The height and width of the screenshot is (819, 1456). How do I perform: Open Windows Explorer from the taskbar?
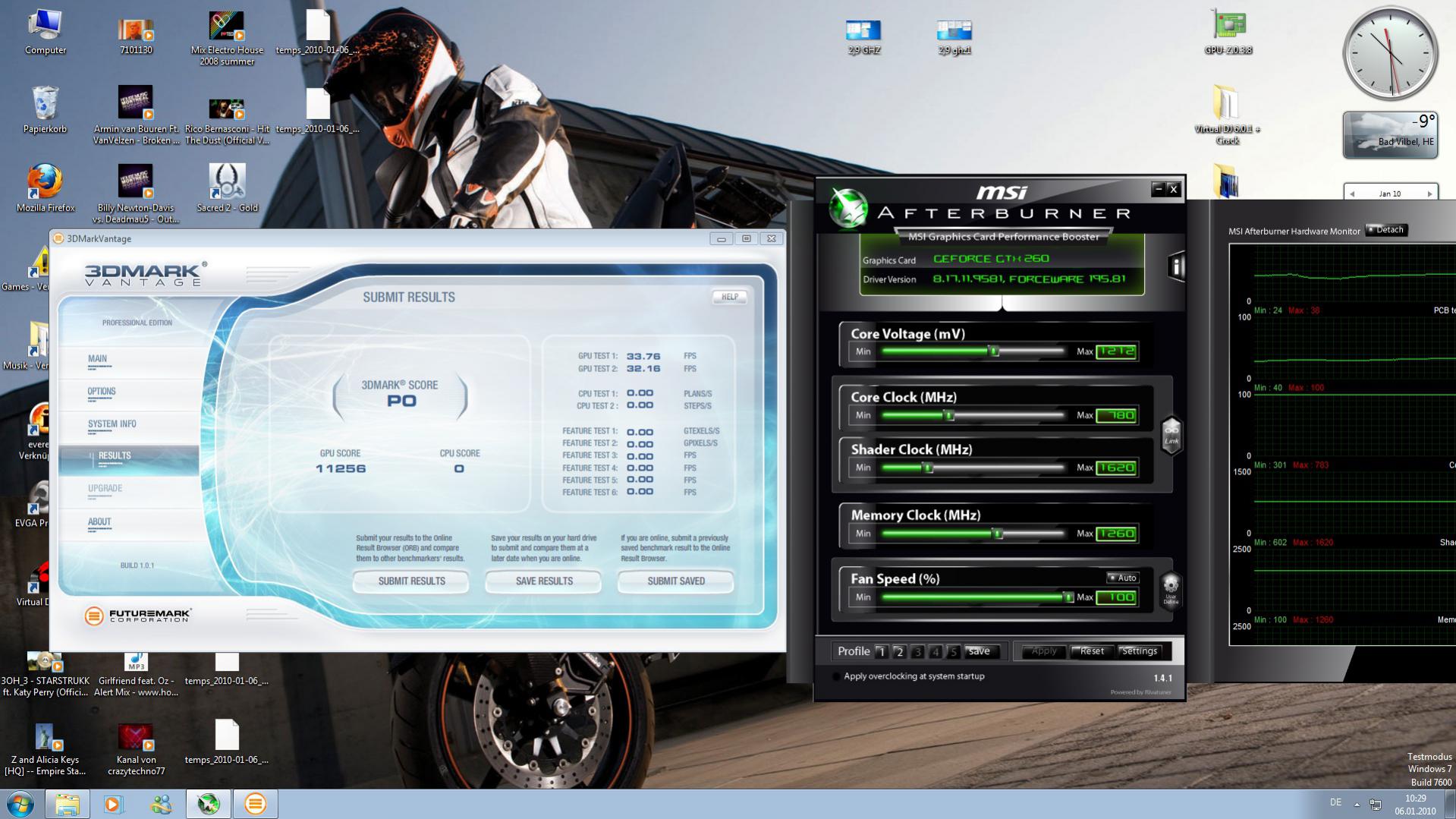coord(67,804)
